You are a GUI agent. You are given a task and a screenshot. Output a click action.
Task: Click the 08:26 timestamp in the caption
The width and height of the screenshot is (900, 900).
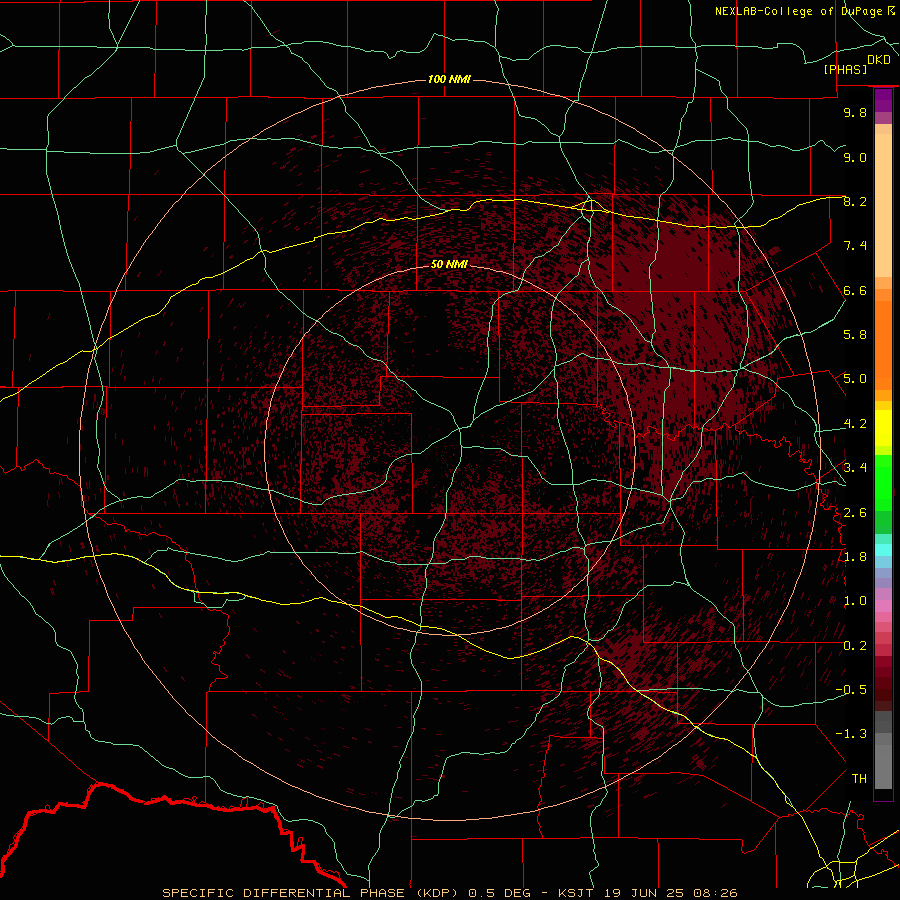tap(715, 893)
